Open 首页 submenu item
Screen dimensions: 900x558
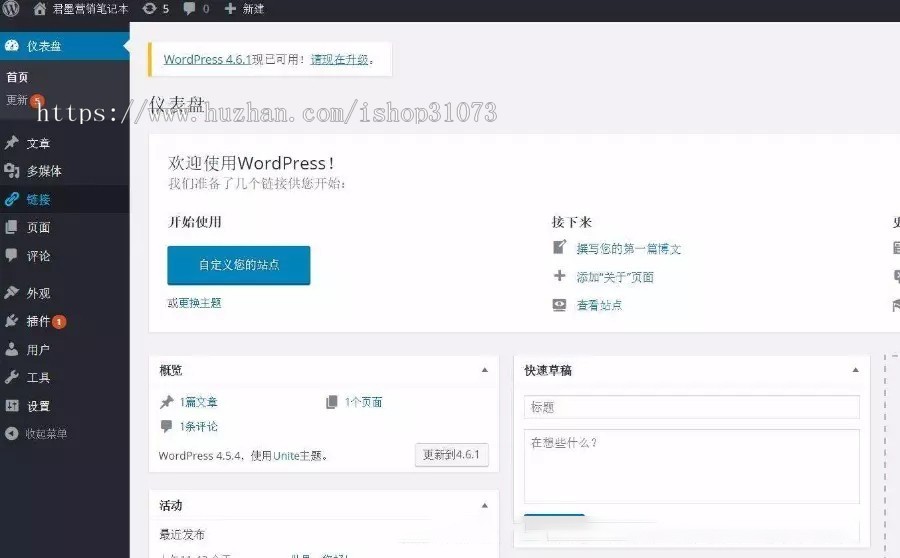(17, 77)
